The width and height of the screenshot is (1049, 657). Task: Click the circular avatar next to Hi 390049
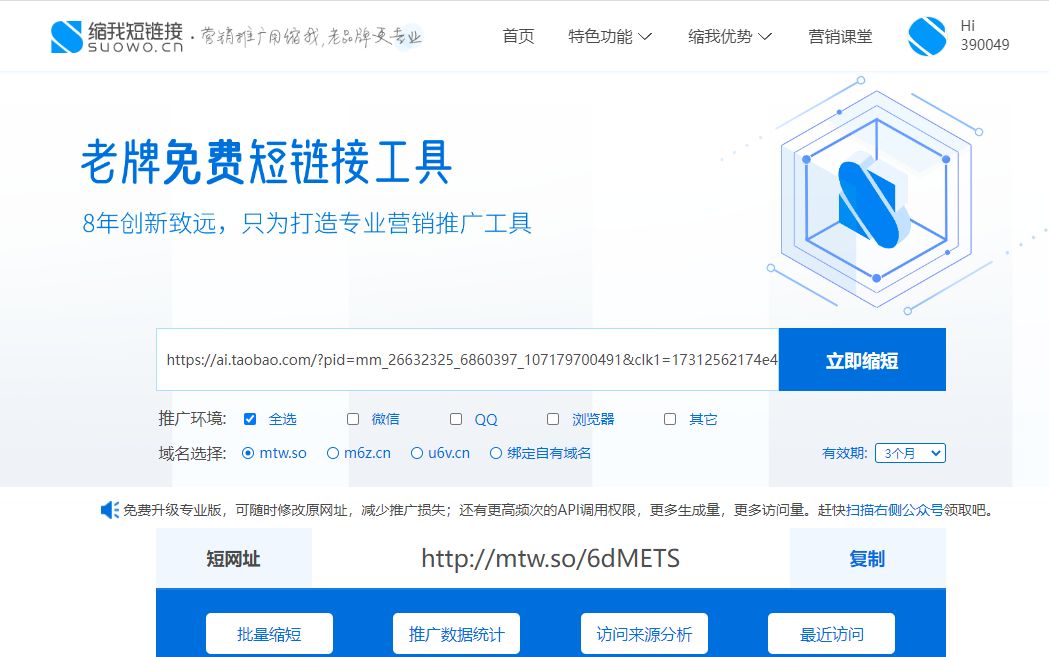(925, 35)
